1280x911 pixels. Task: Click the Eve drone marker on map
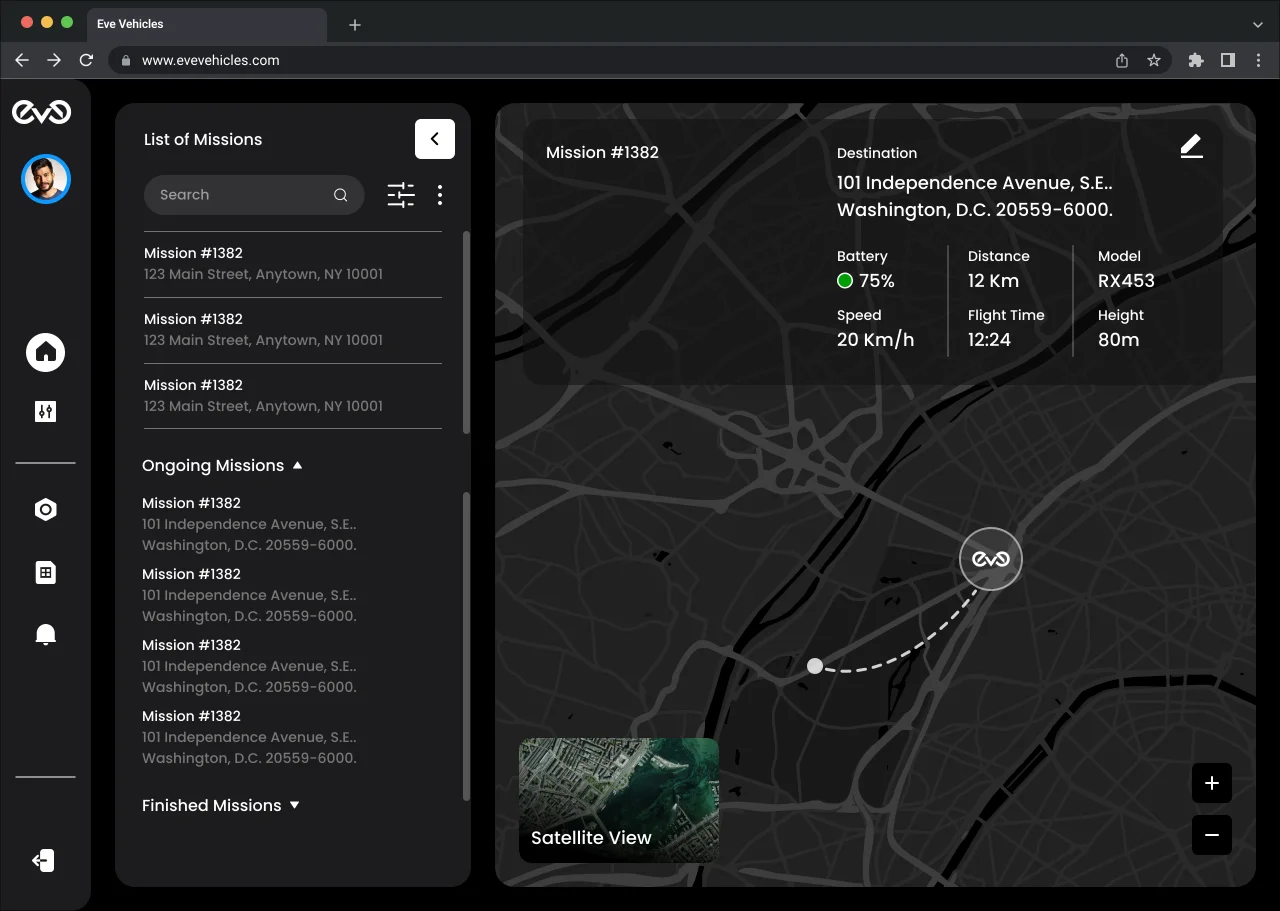point(991,559)
